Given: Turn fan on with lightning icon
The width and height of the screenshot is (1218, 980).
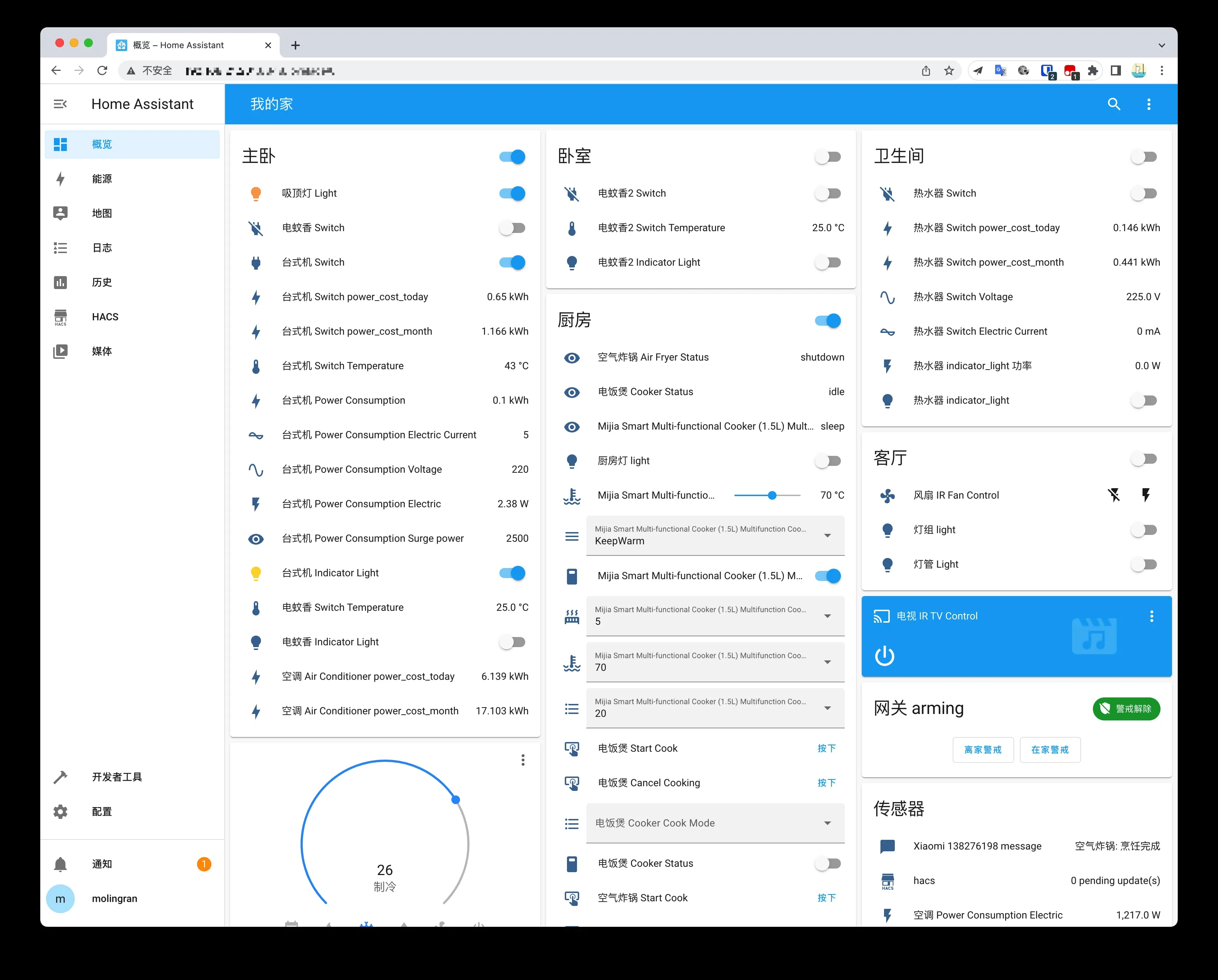Looking at the screenshot, I should coord(1145,495).
